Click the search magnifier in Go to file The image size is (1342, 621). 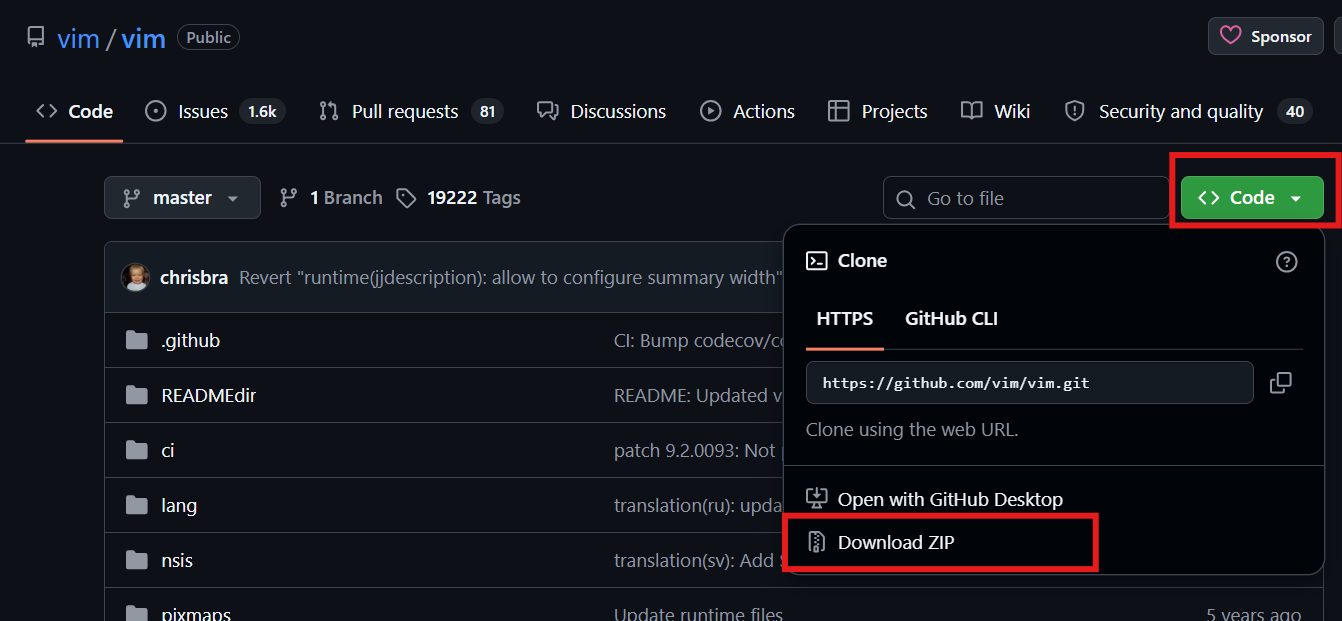906,199
